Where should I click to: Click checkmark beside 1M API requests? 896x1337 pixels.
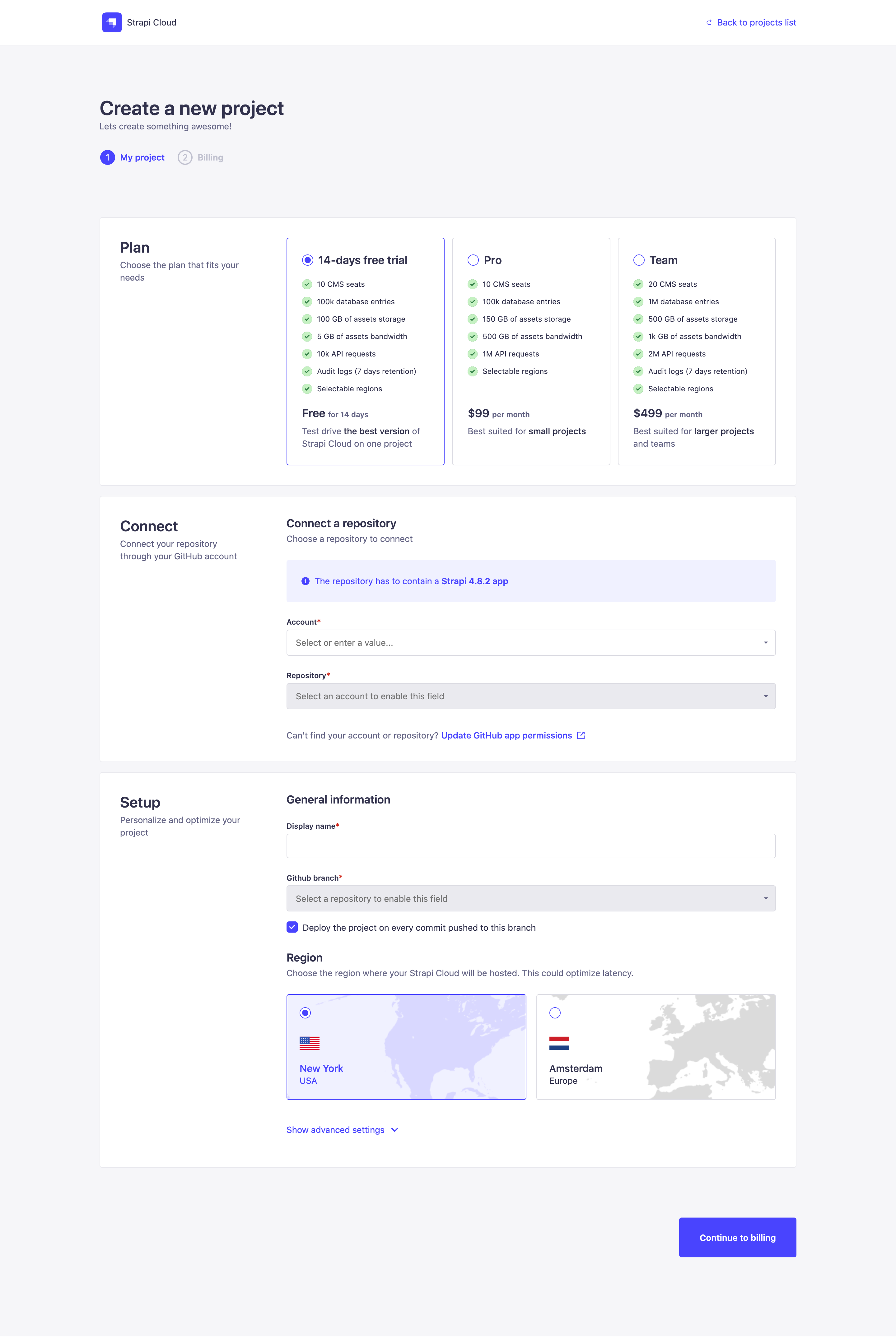coord(473,354)
